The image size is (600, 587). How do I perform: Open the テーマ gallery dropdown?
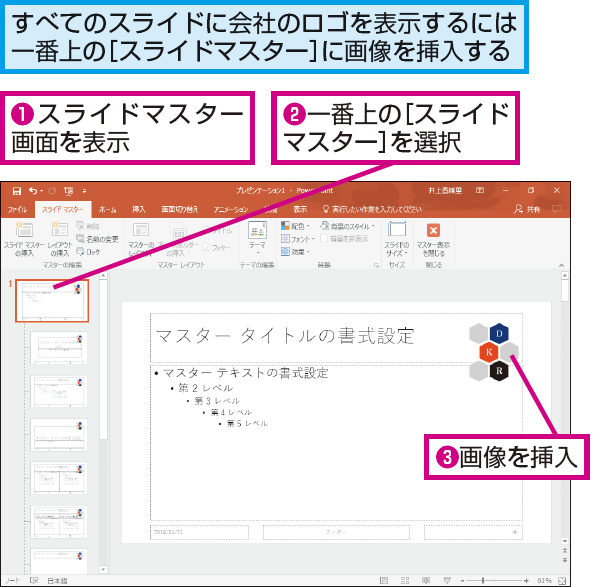click(x=257, y=239)
